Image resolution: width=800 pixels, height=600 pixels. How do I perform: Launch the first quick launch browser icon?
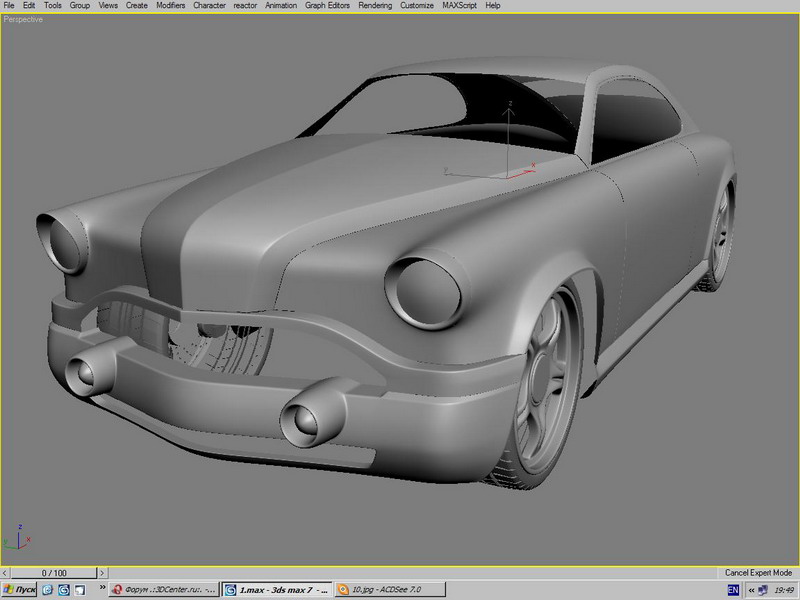47,590
